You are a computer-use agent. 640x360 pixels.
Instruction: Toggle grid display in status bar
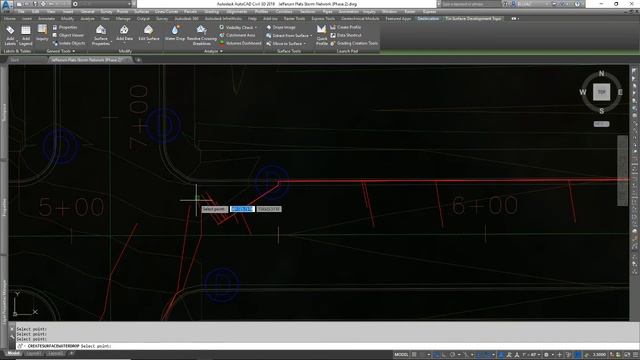[414, 355]
